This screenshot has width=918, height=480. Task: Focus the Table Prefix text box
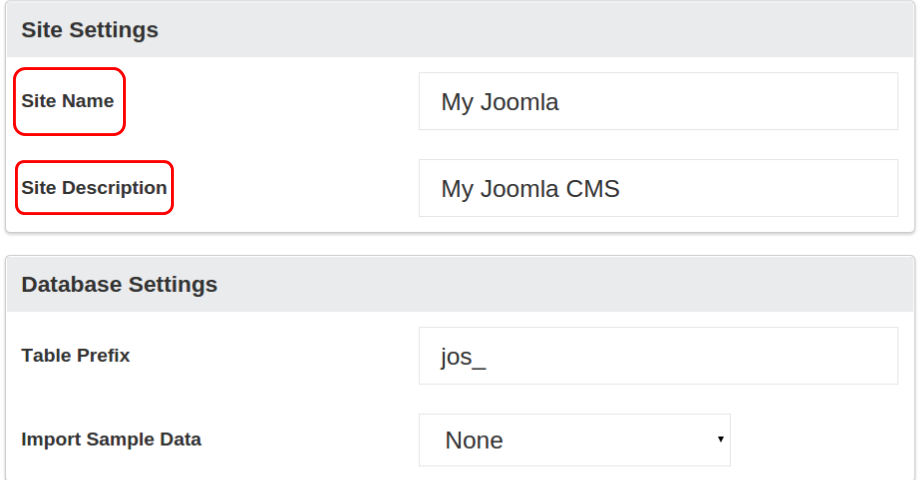point(658,356)
